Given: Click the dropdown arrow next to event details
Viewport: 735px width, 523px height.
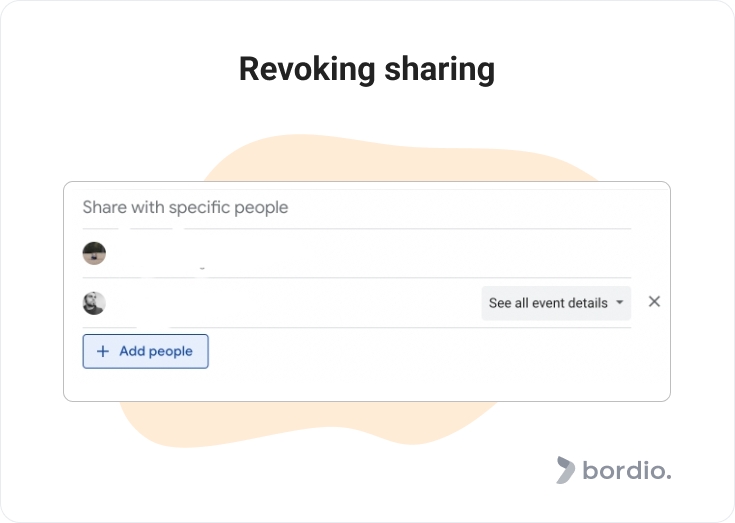Looking at the screenshot, I should (x=620, y=303).
